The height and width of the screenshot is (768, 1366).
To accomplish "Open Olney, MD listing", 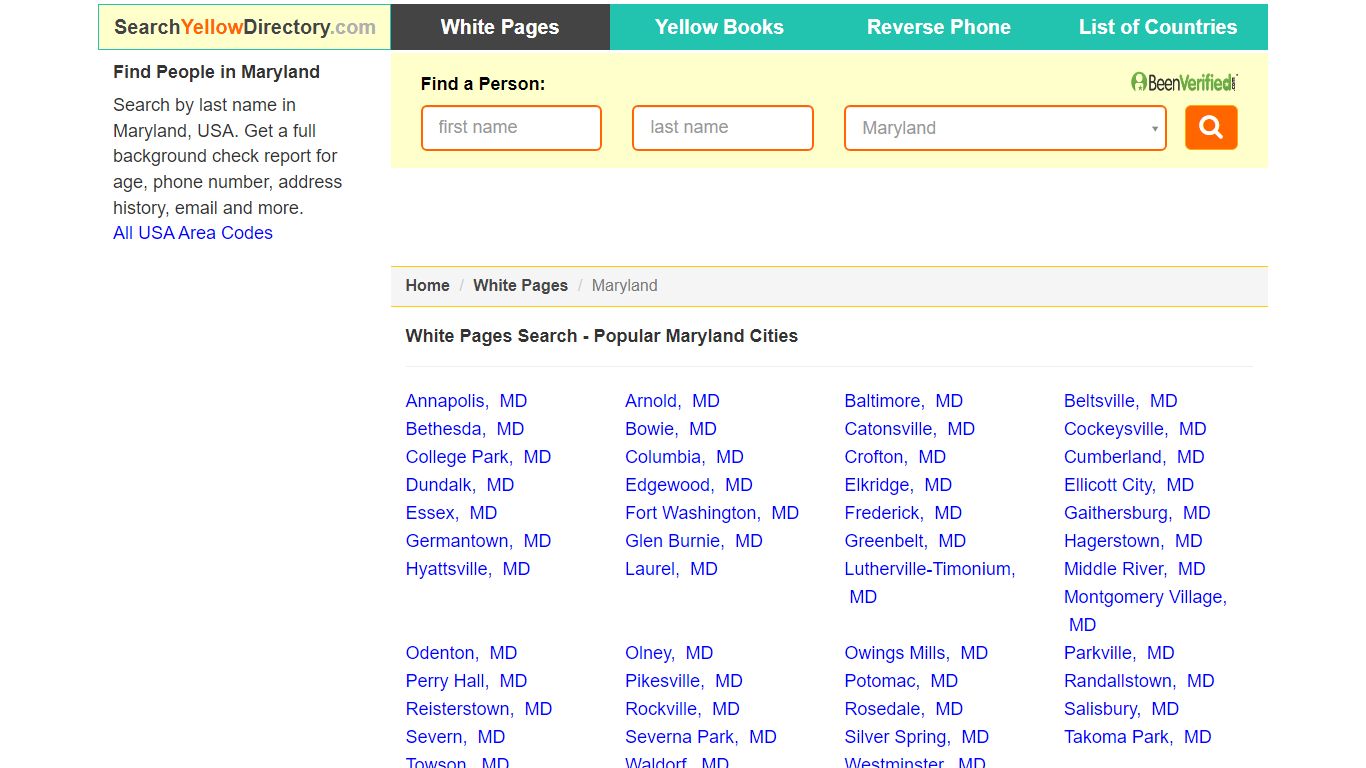I will click(x=669, y=653).
